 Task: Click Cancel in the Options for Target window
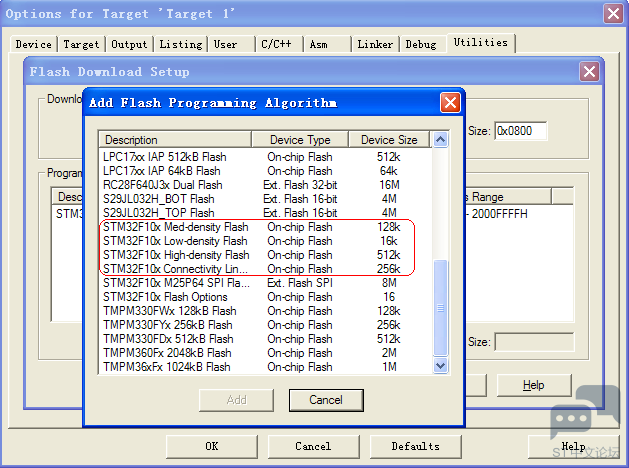pos(313,446)
